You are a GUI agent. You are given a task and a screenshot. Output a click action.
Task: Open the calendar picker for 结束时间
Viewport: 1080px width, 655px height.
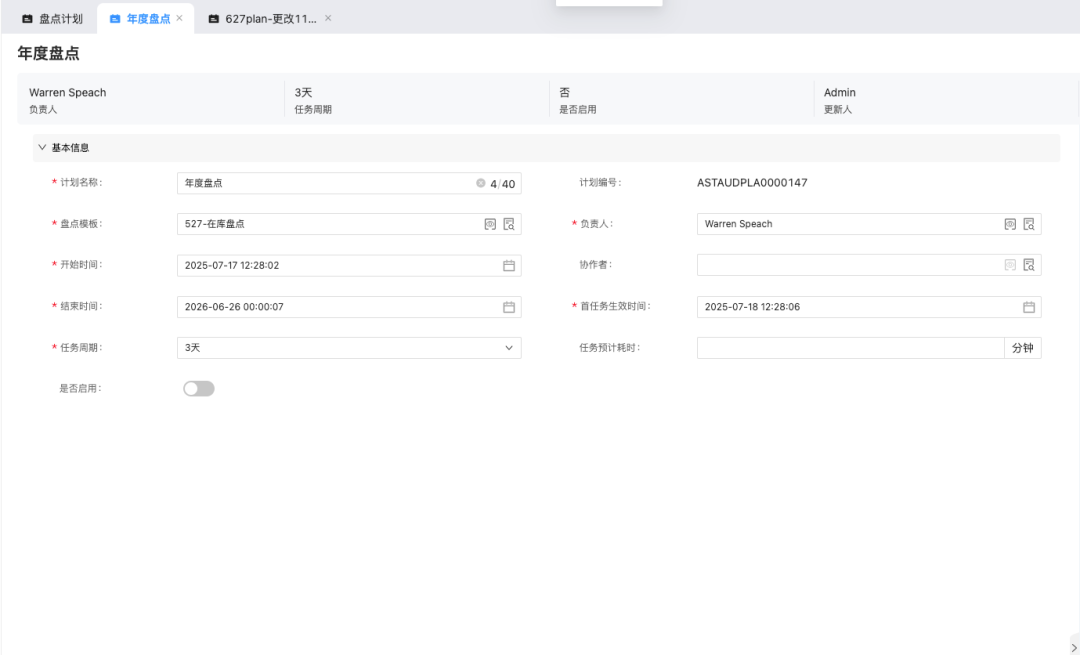pos(508,307)
